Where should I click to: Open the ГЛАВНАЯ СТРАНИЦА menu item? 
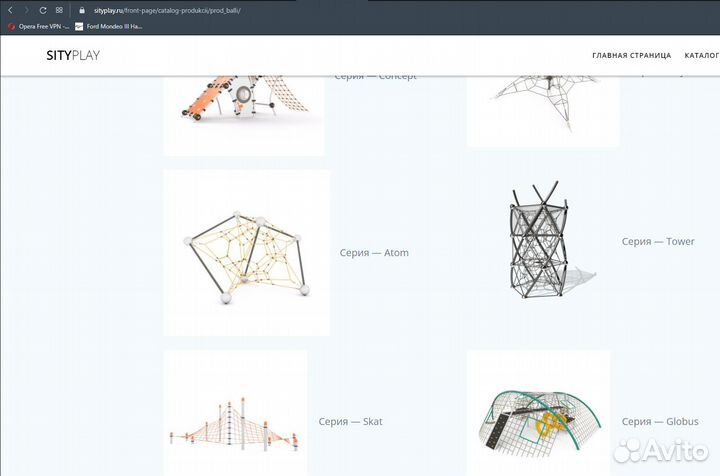coord(631,56)
